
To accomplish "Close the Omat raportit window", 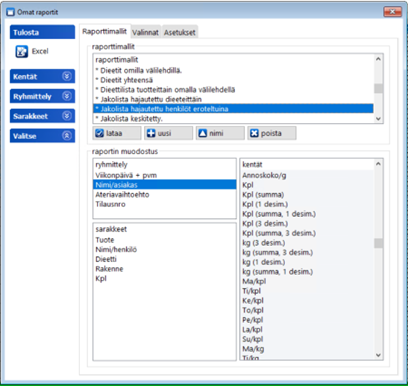I will [x=392, y=12].
